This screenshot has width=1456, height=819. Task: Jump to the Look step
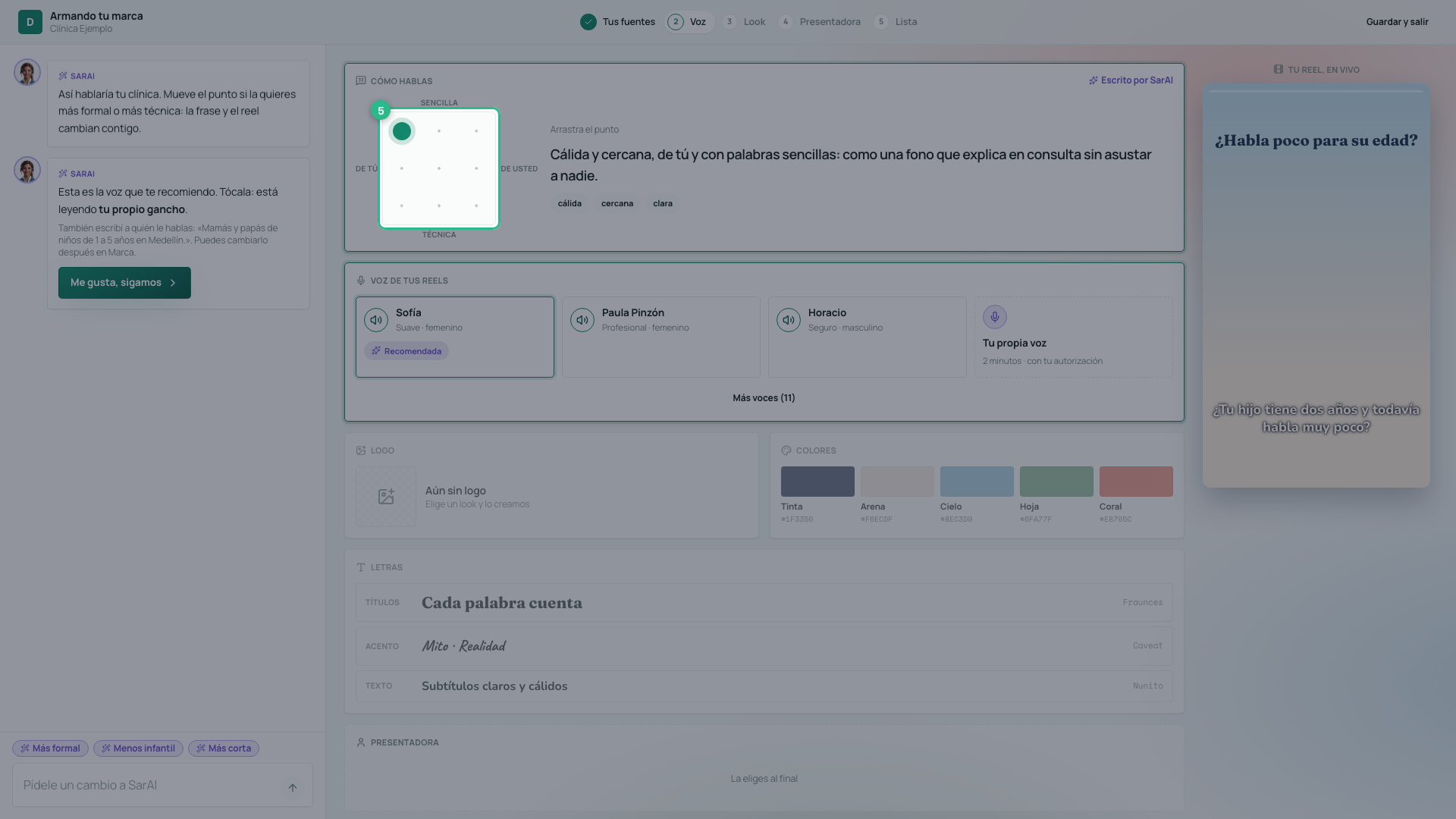744,22
